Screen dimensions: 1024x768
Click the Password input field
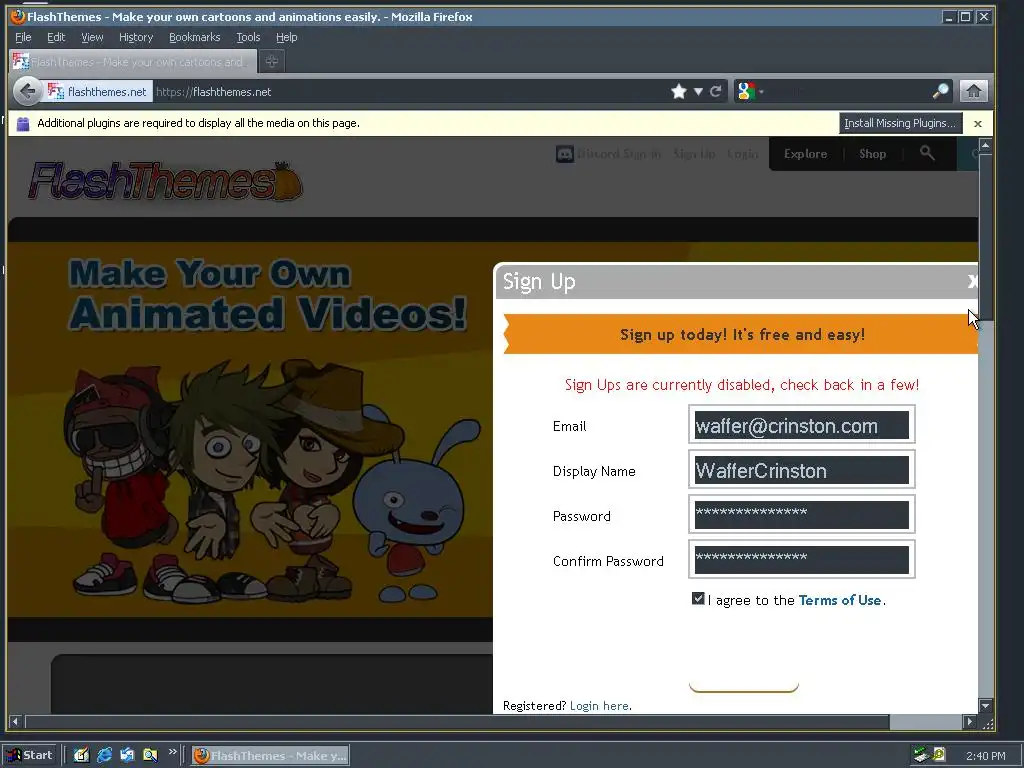click(801, 515)
